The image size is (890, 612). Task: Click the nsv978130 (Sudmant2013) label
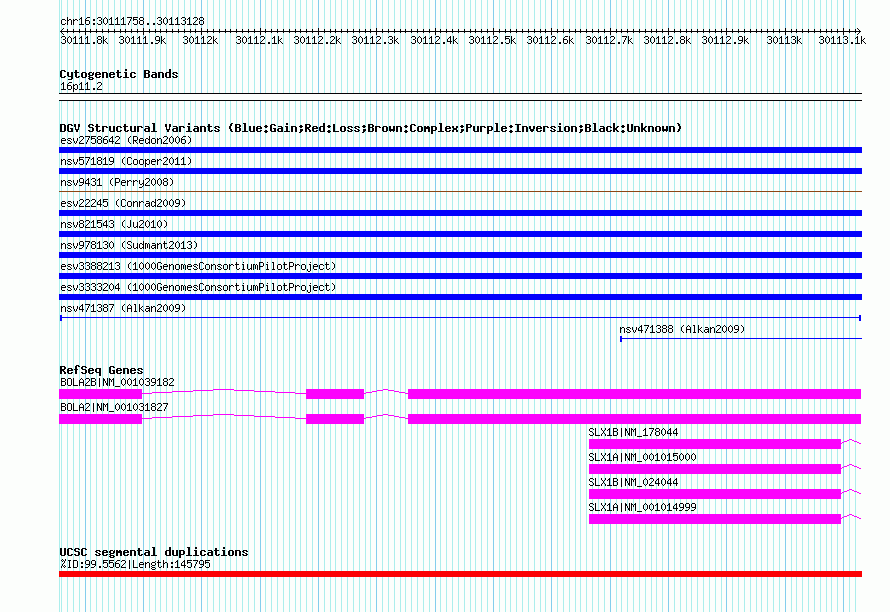(x=129, y=245)
